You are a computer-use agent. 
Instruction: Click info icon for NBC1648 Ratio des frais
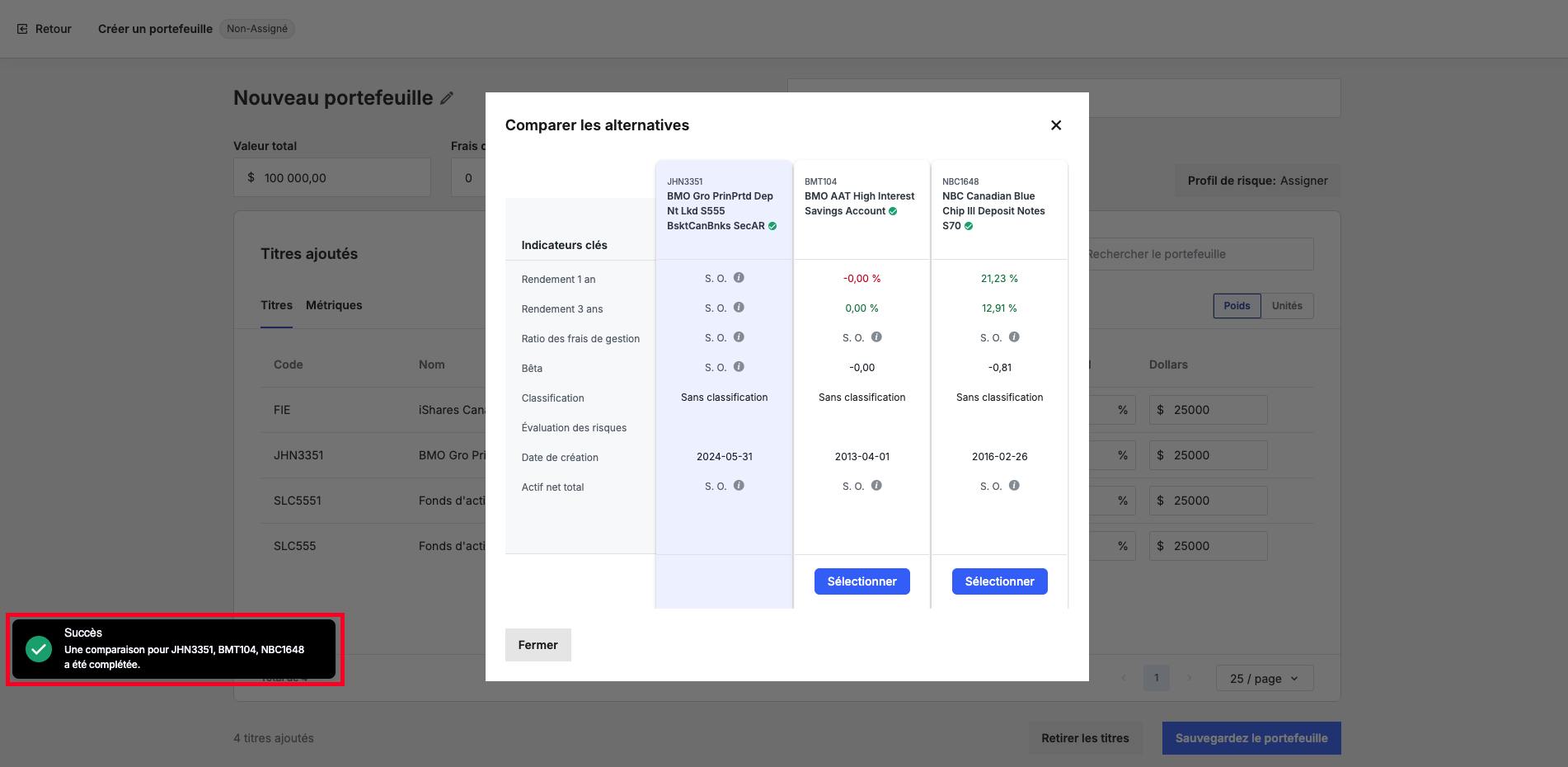pyautogui.click(x=1014, y=337)
